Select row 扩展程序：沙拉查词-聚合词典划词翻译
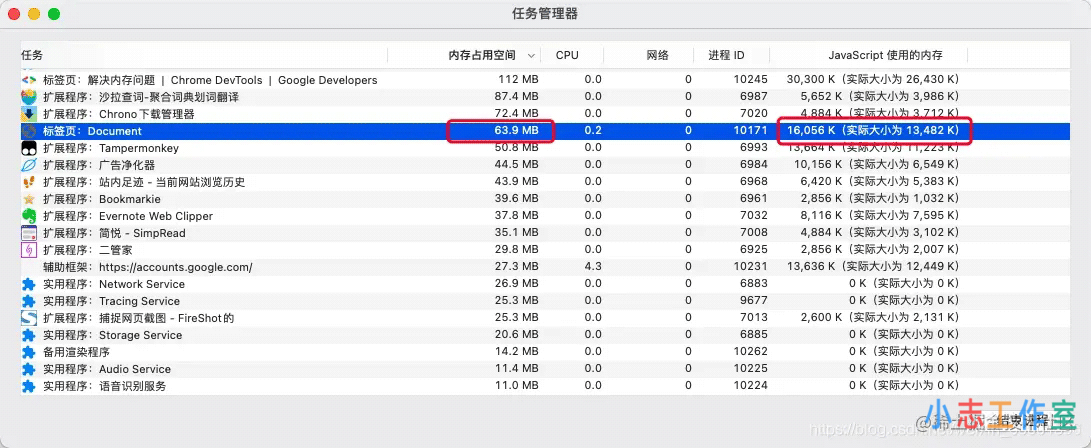 tap(545, 97)
